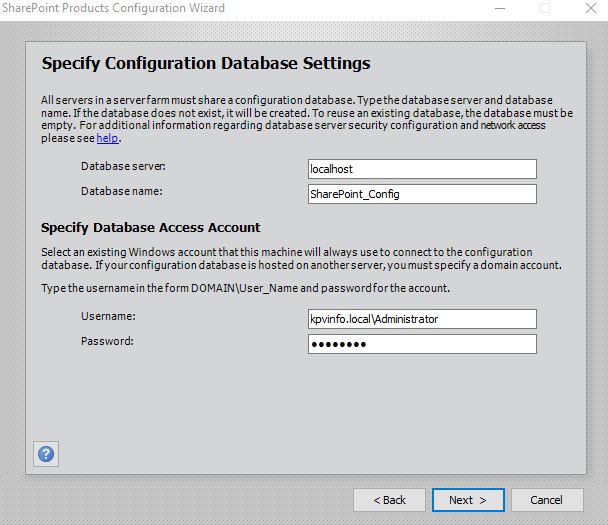The width and height of the screenshot is (608, 525).
Task: Click the 'Specify Configuration Database Settings' heading
Action: 206,63
